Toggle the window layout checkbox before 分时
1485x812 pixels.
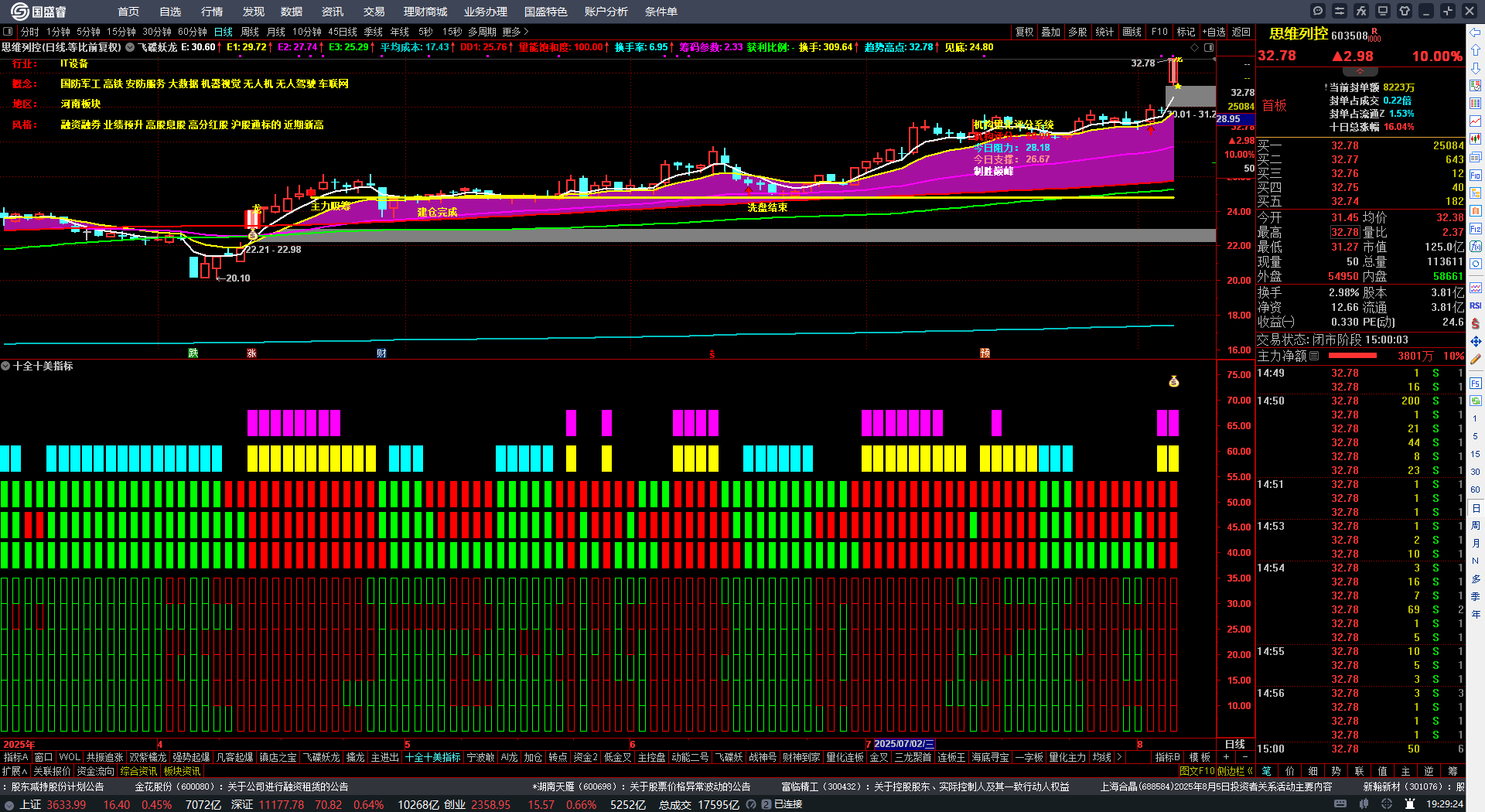coord(8,32)
